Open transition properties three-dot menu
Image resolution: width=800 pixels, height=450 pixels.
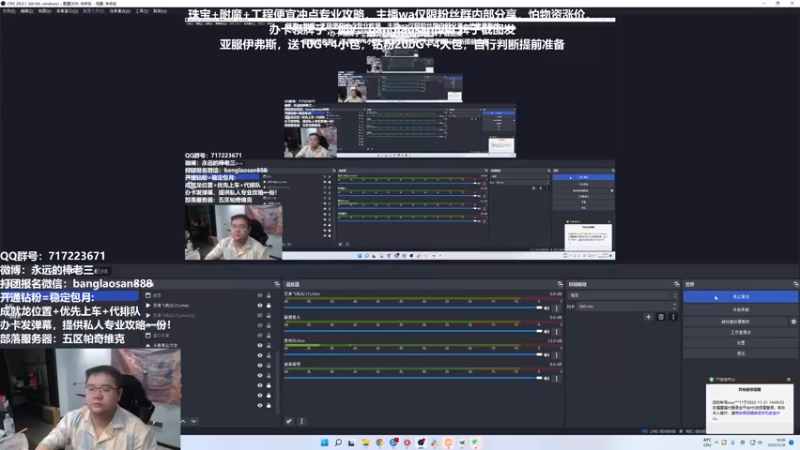point(673,317)
